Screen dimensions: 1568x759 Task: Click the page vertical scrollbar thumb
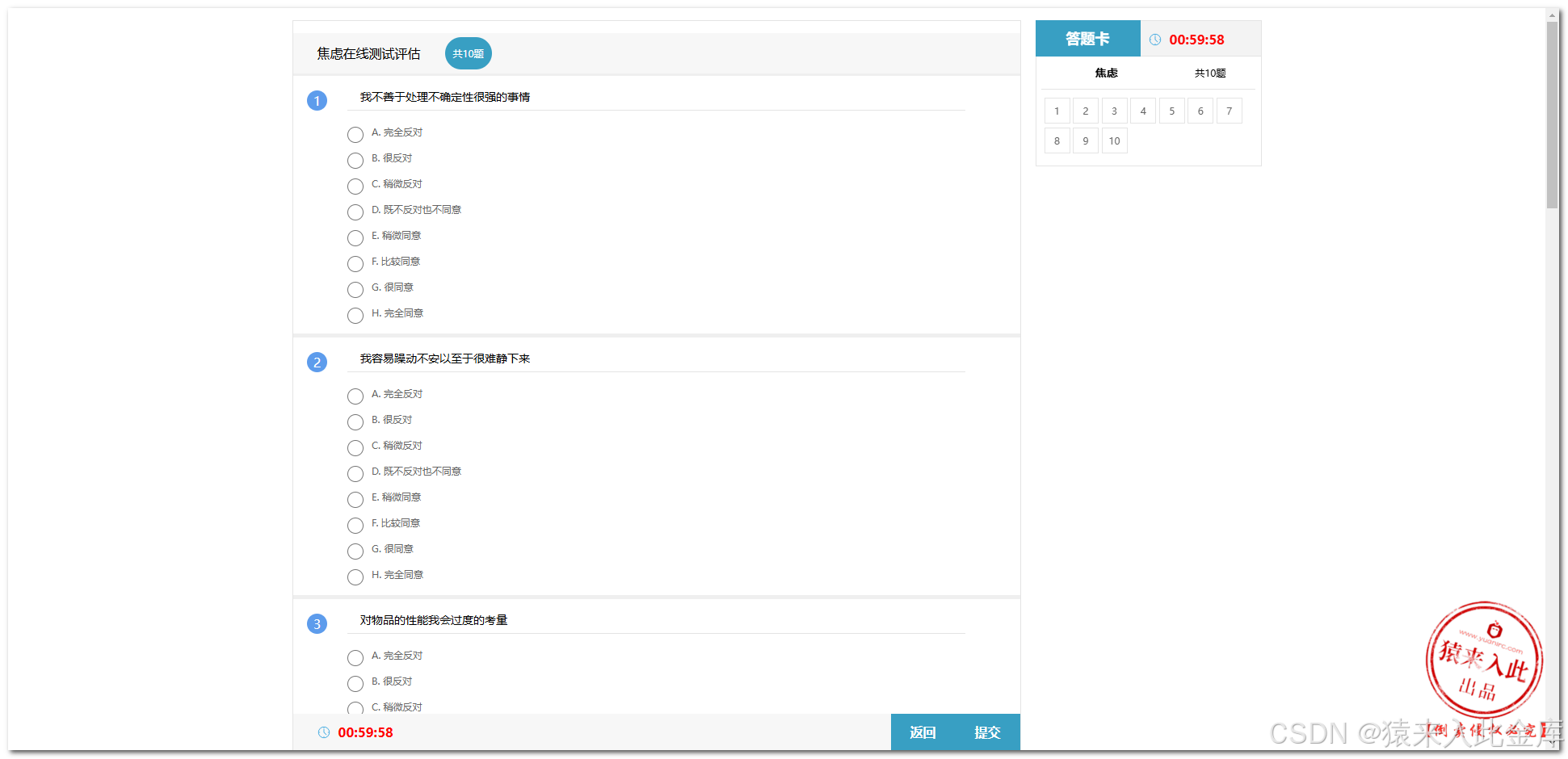point(1552,115)
